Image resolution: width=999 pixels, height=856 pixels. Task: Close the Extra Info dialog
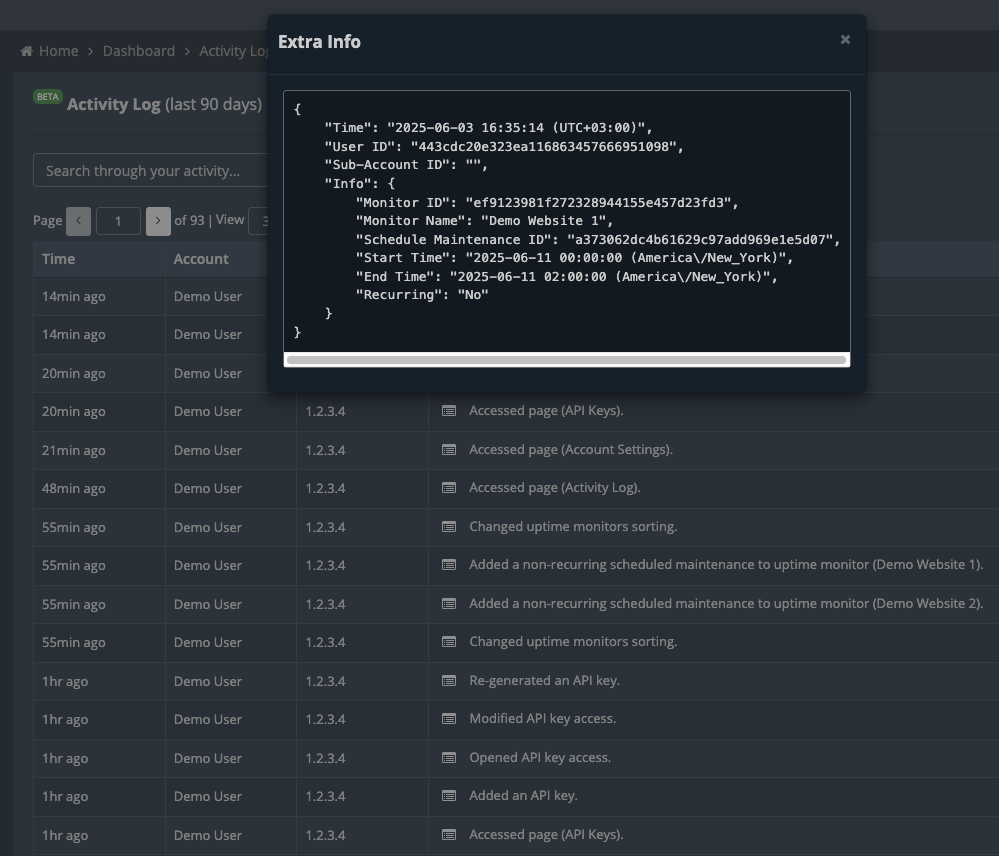pyautogui.click(x=845, y=40)
